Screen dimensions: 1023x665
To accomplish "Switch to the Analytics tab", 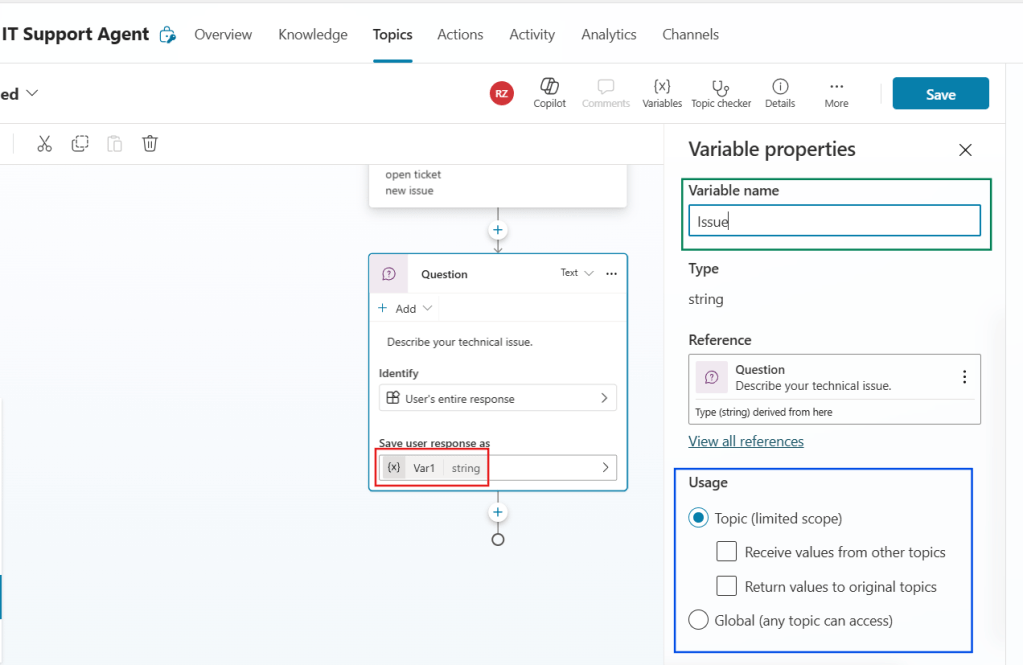I will (608, 34).
